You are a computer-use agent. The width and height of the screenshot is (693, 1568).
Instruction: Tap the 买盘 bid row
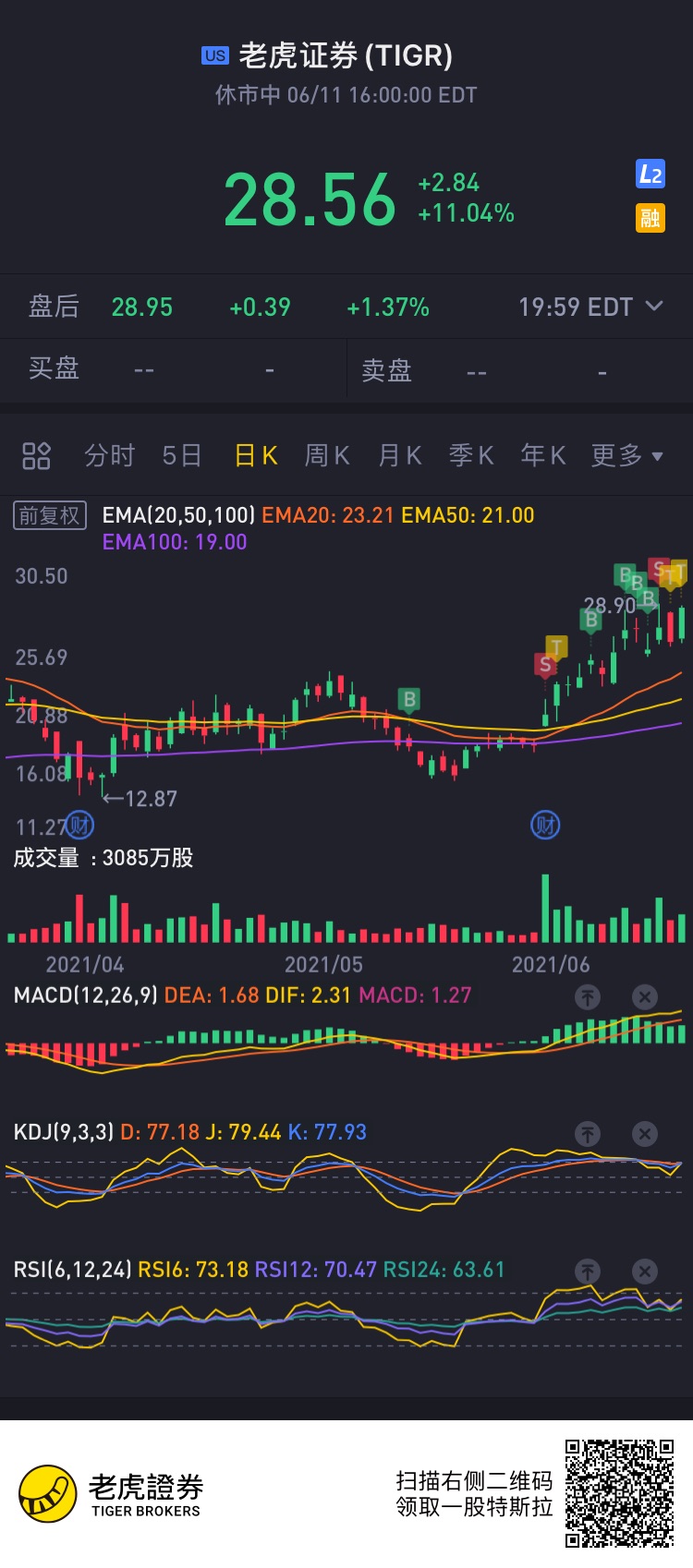tap(173, 369)
